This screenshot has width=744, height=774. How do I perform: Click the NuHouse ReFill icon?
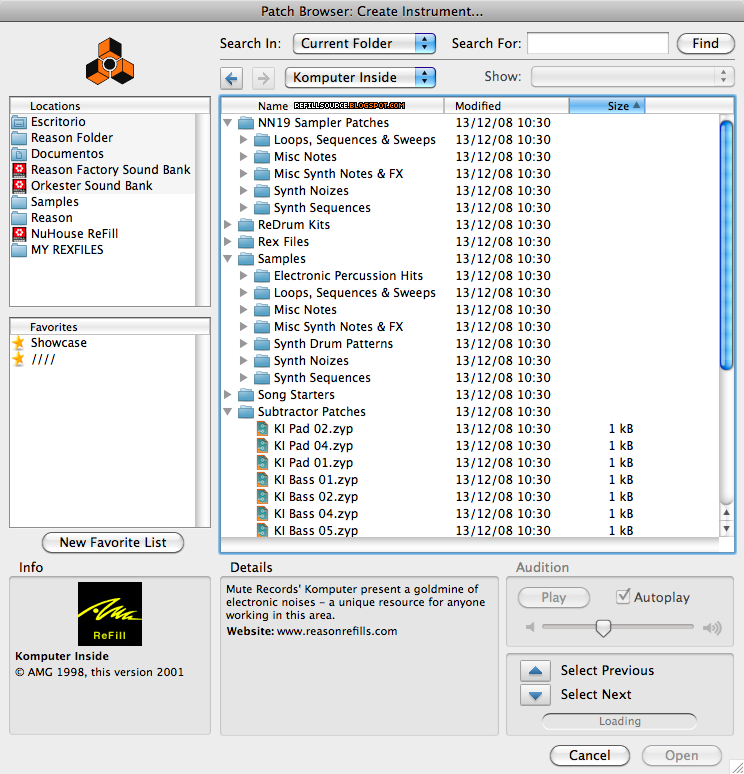19,233
